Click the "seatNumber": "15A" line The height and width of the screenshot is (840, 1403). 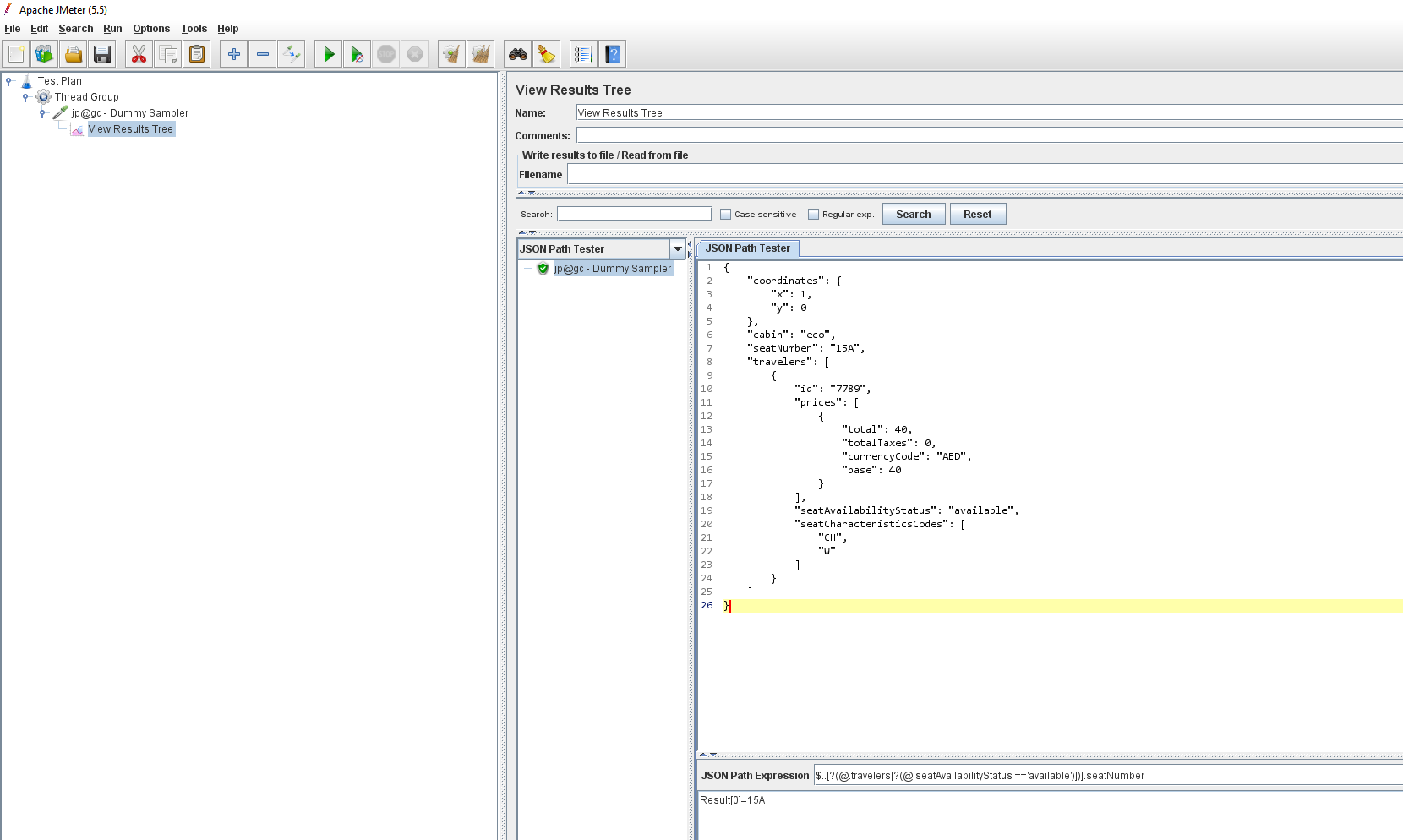pos(806,348)
